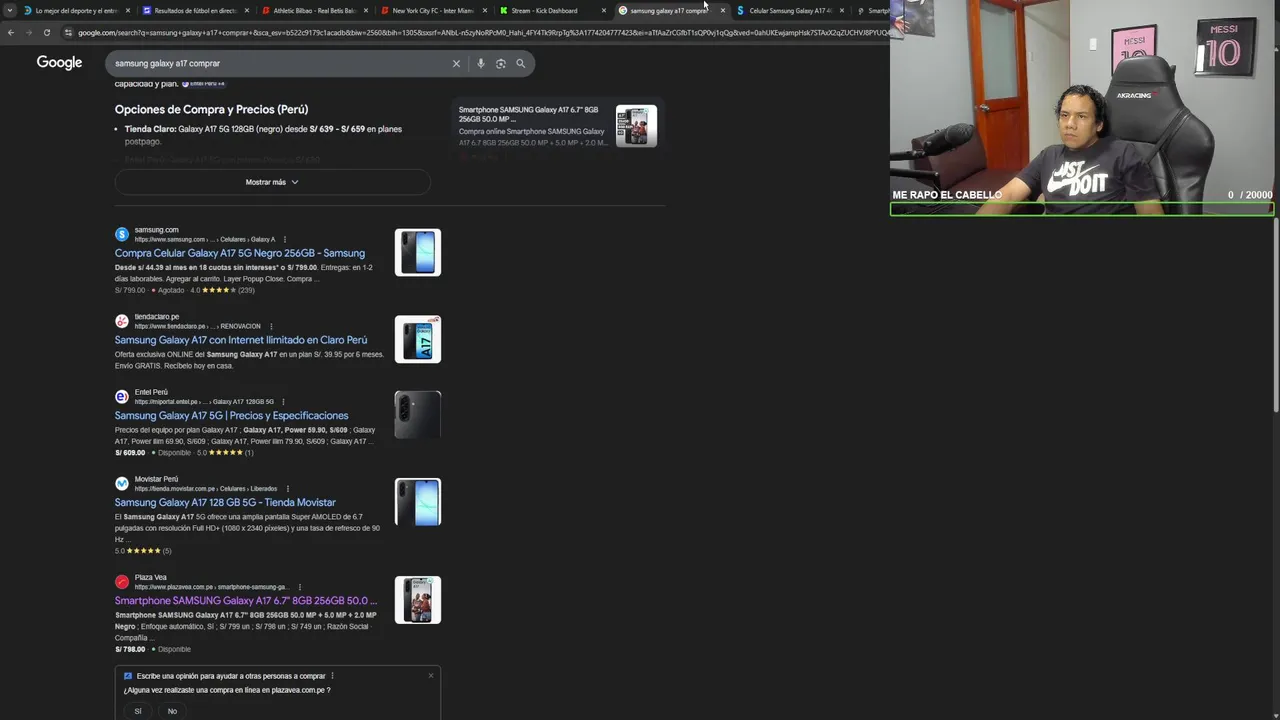
Task: Click 'S/ 798.00' price under Plaza Vea result
Action: [x=130, y=650]
